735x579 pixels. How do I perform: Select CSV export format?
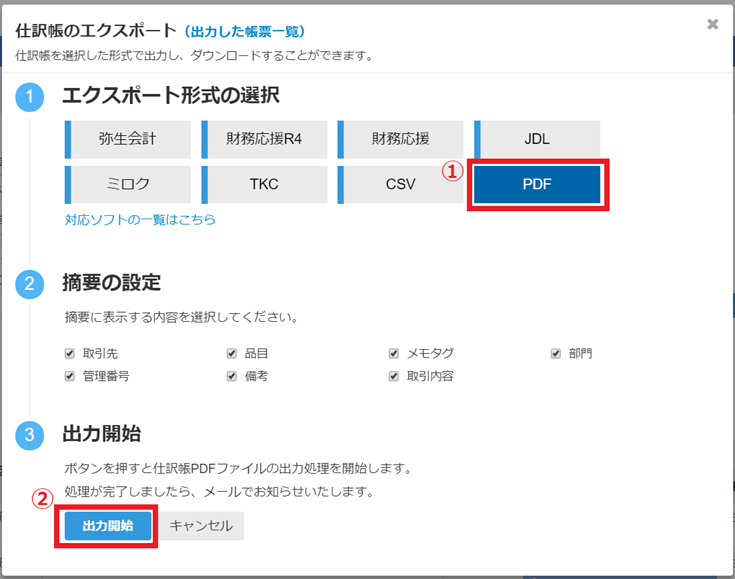coord(400,184)
